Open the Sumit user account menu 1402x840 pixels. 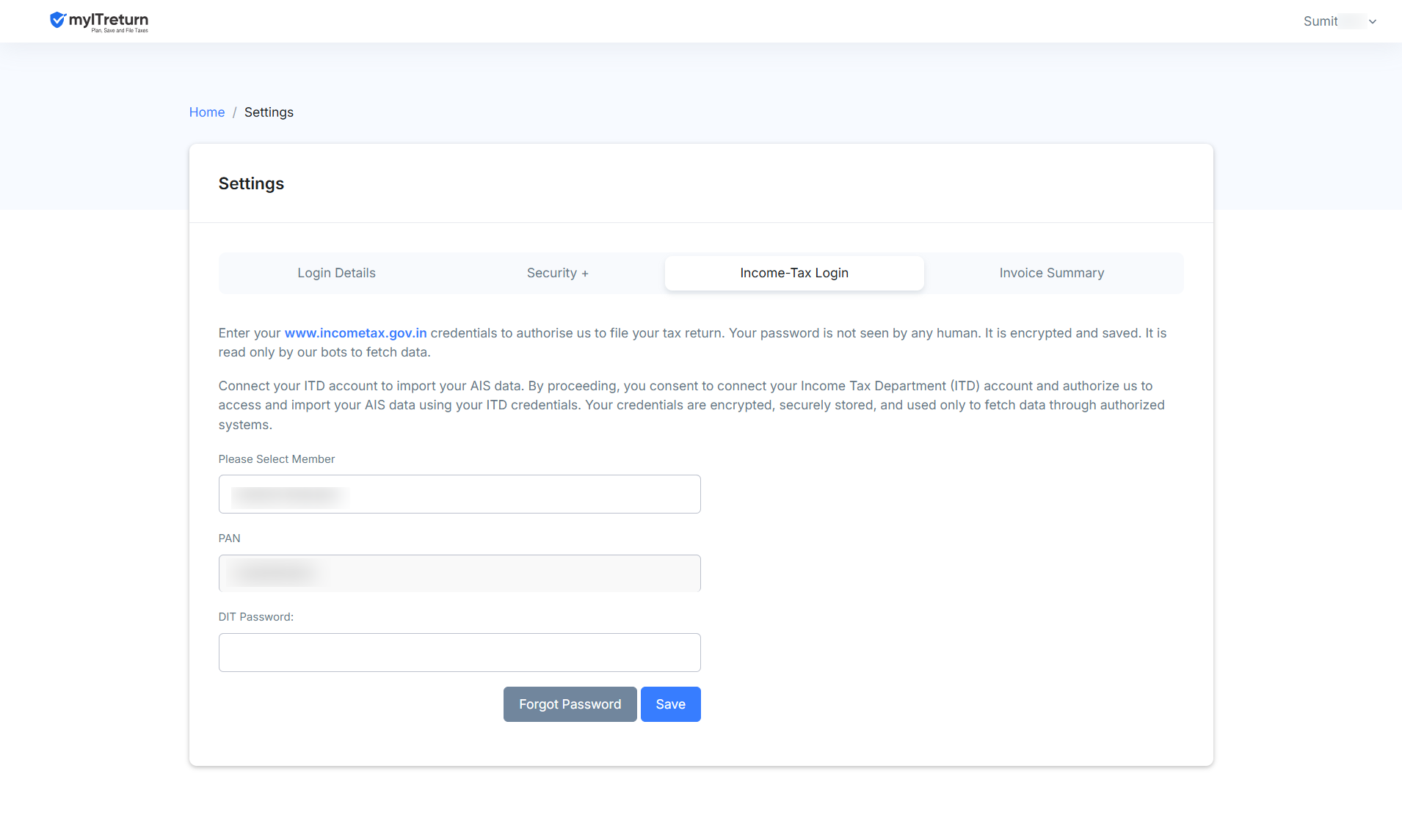pyautogui.click(x=1339, y=21)
